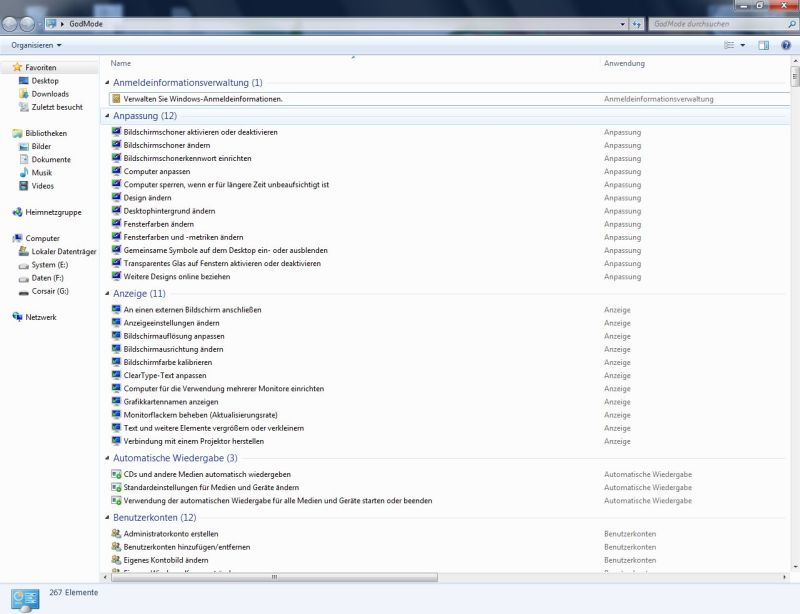Open the view options dropdown arrow

click(x=742, y=45)
